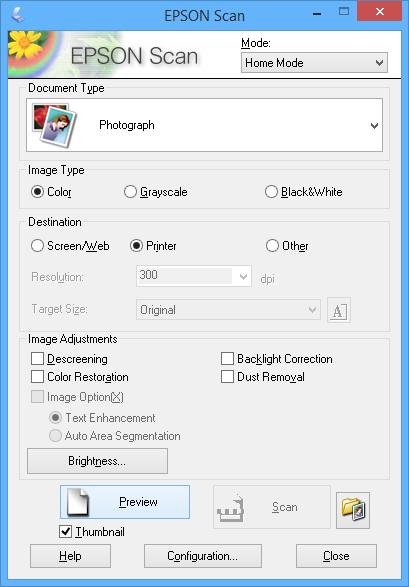
Task: Select the Grayscale image type
Action: pyautogui.click(x=130, y=192)
